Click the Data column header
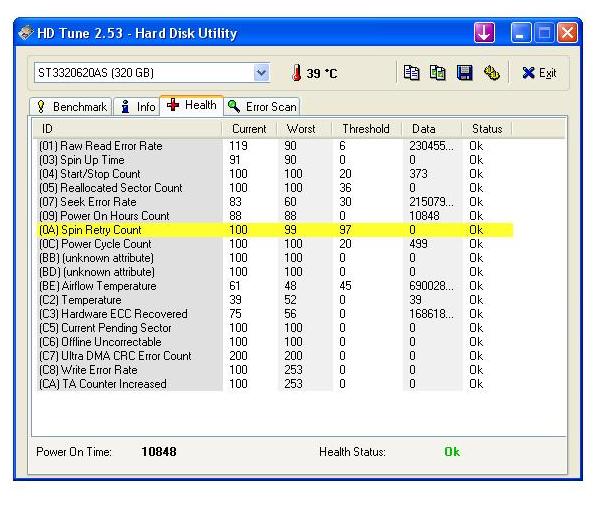 coord(432,129)
